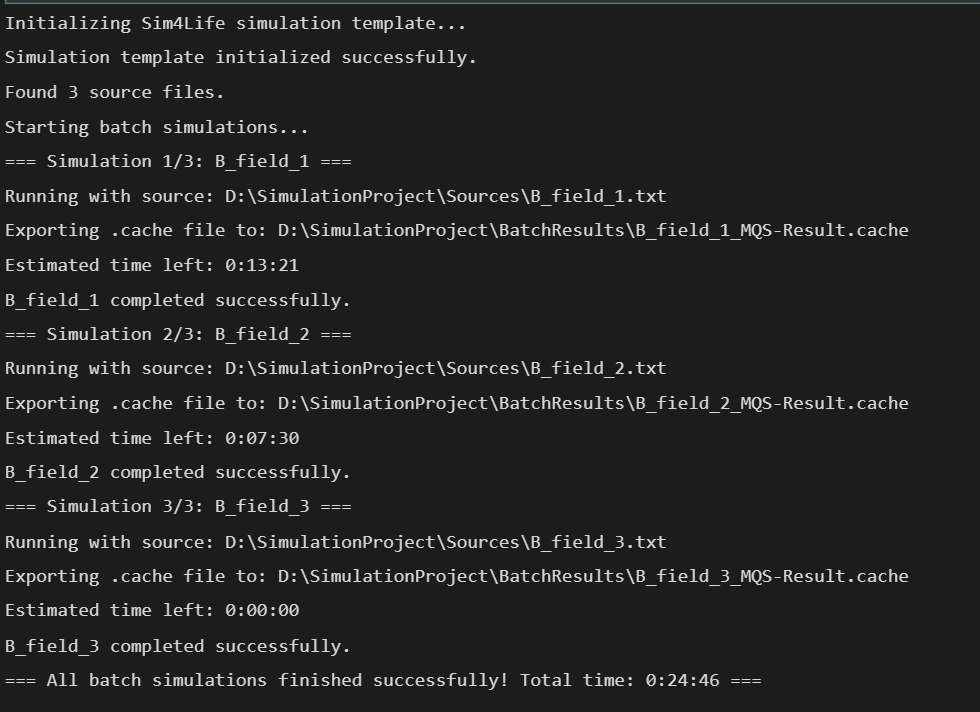Image resolution: width=980 pixels, height=712 pixels.
Task: Open the B_field_1_MQS-Result.cache export path
Action: pyautogui.click(x=593, y=230)
